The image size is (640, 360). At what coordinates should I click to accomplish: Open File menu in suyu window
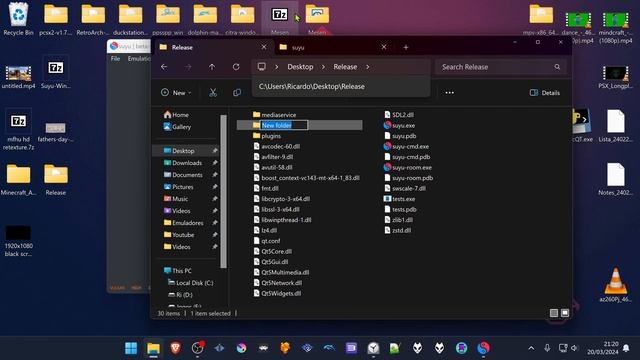pos(116,59)
